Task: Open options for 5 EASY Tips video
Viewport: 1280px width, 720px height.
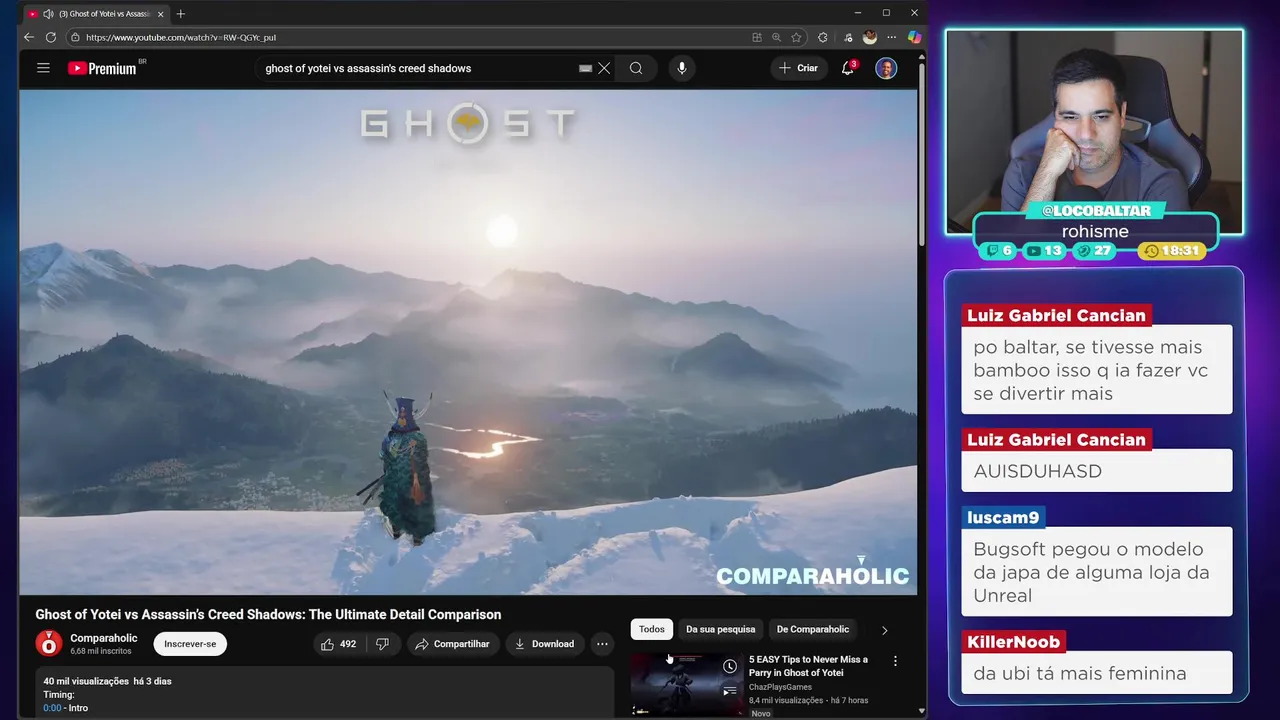Action: [895, 661]
